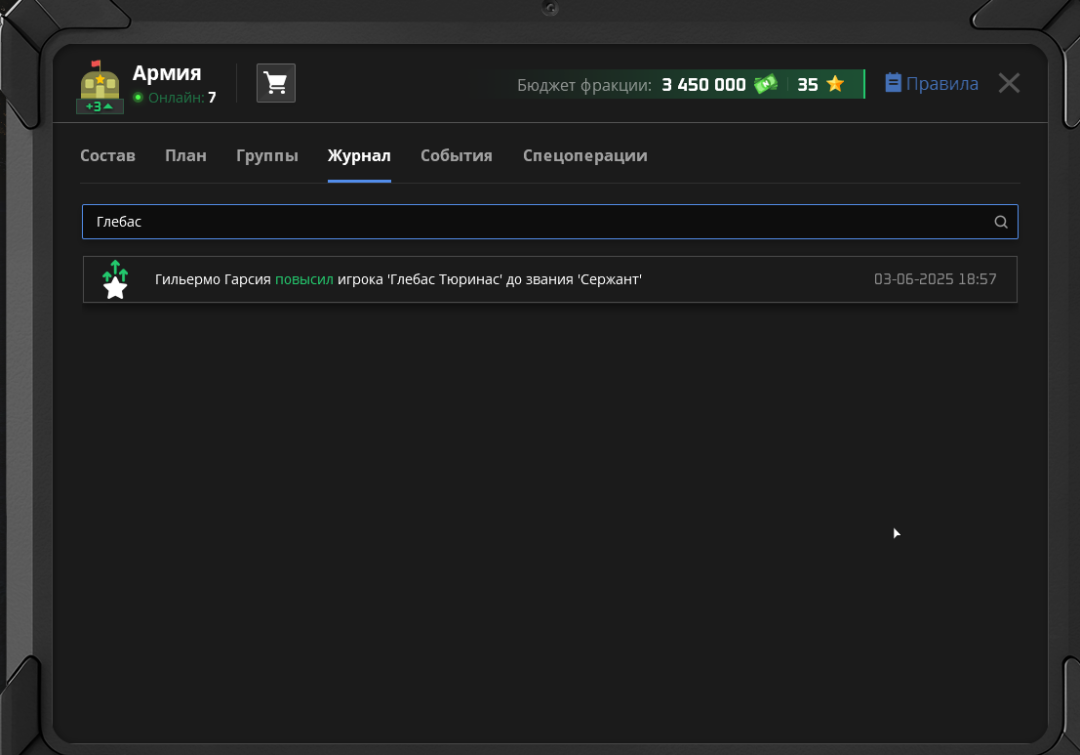Click the Army faction emblem icon
The image size is (1080, 755).
pyautogui.click(x=100, y=87)
